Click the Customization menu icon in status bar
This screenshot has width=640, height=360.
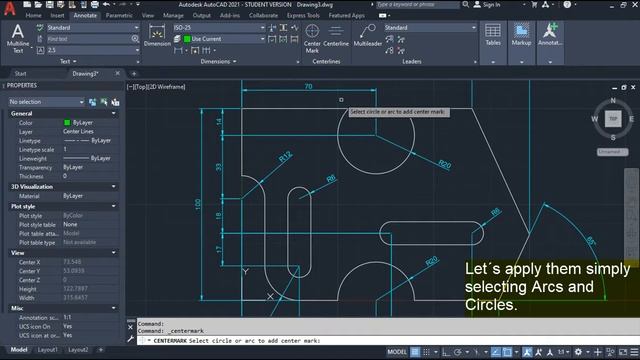coord(634,352)
